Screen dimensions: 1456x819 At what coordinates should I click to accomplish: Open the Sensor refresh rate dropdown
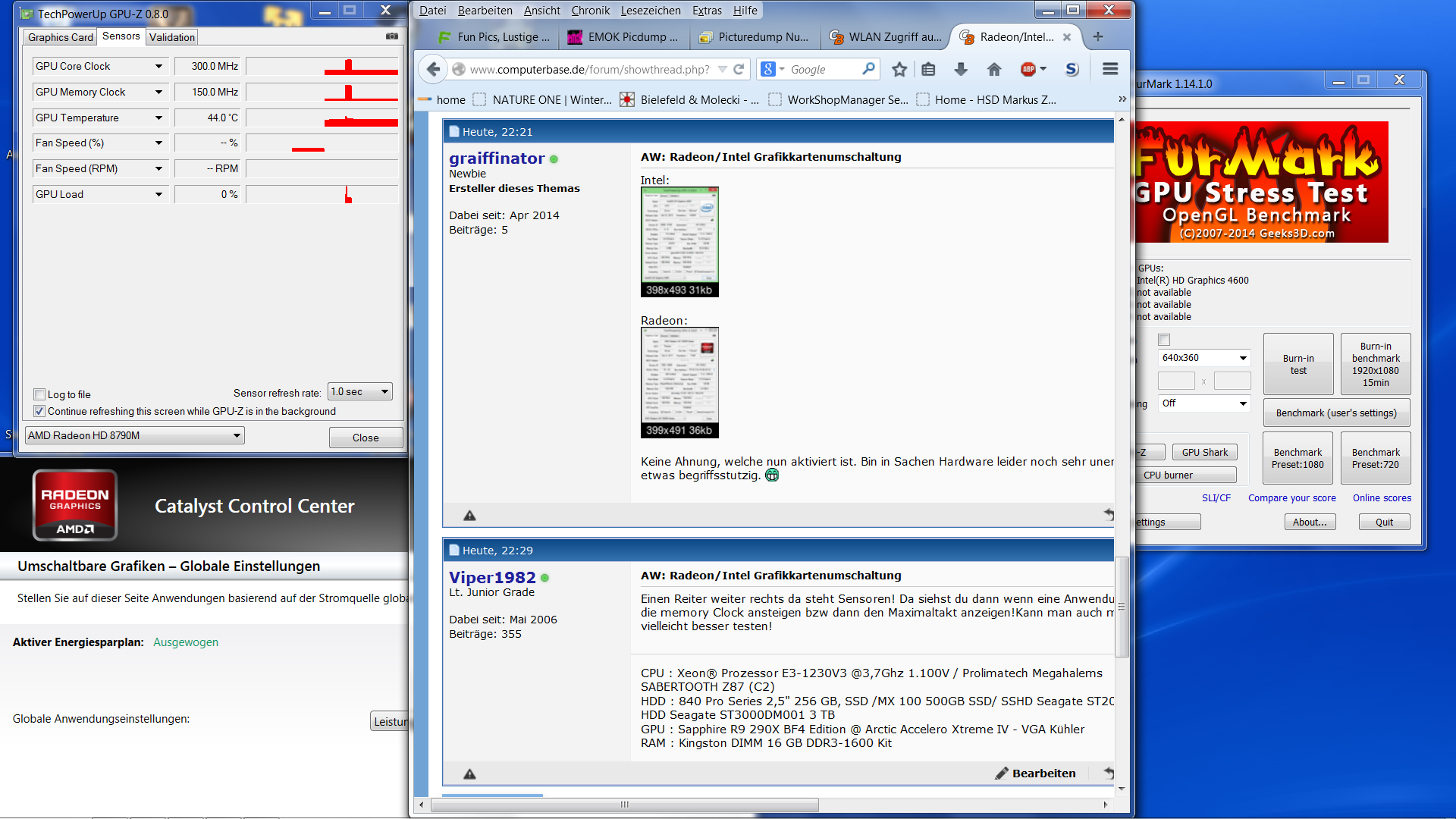pos(360,391)
